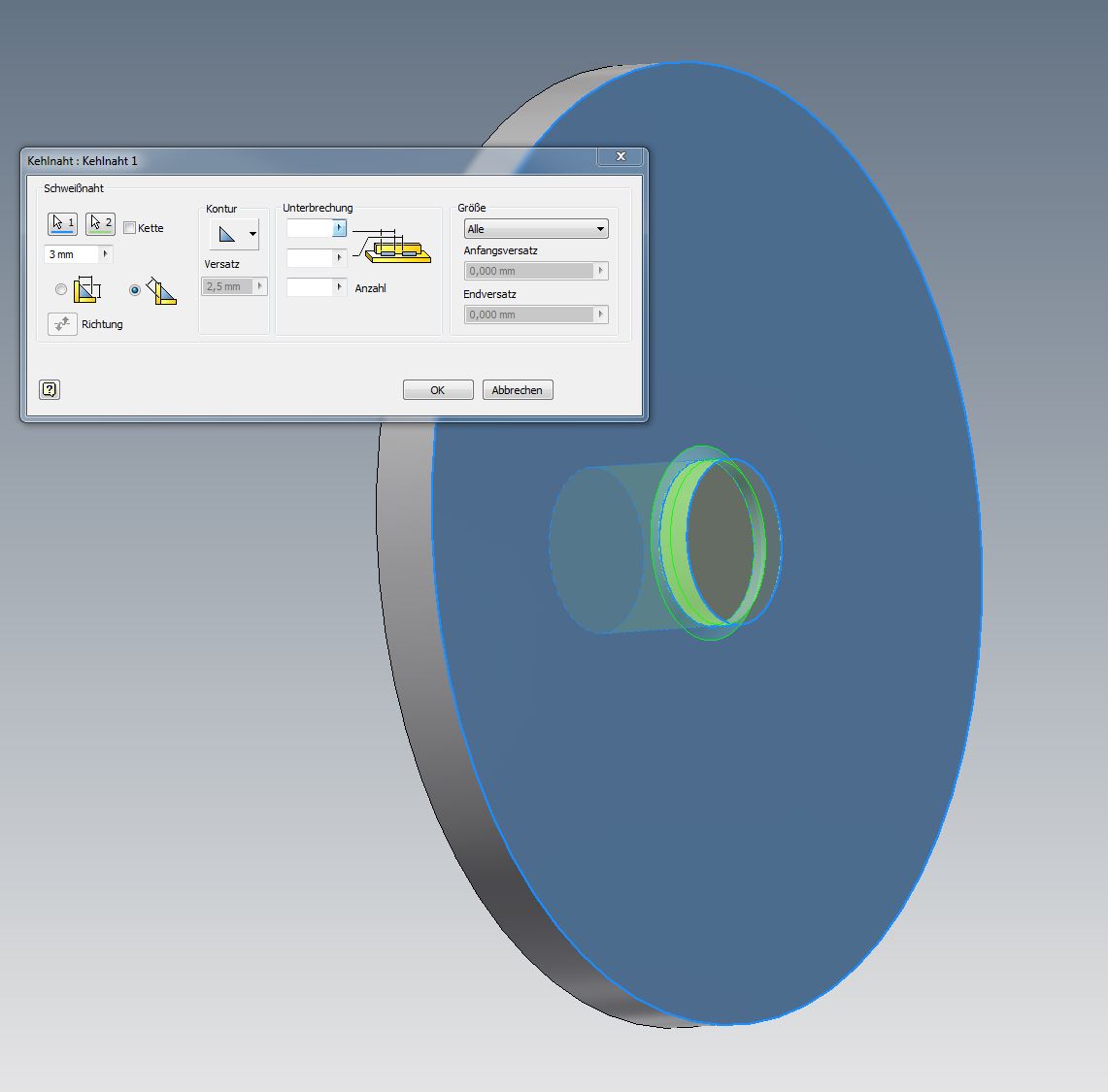The height and width of the screenshot is (1092, 1108).
Task: Click the Anzahl count input field
Action: [x=310, y=286]
